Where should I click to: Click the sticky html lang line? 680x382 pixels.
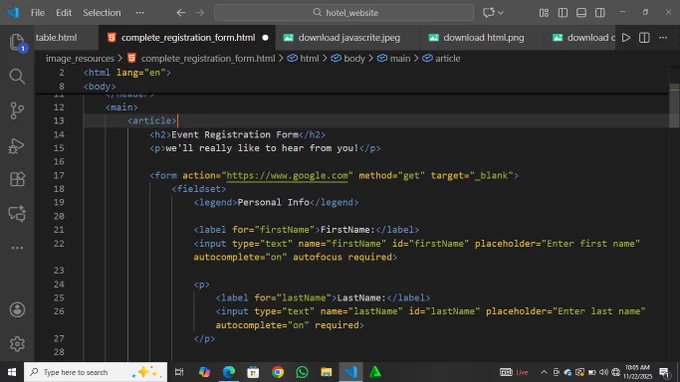click(127, 72)
